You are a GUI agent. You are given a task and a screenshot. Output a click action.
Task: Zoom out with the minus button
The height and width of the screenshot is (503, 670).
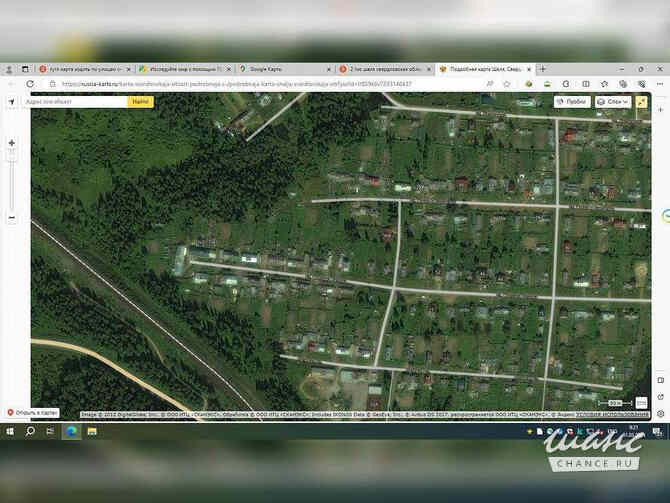(x=12, y=217)
